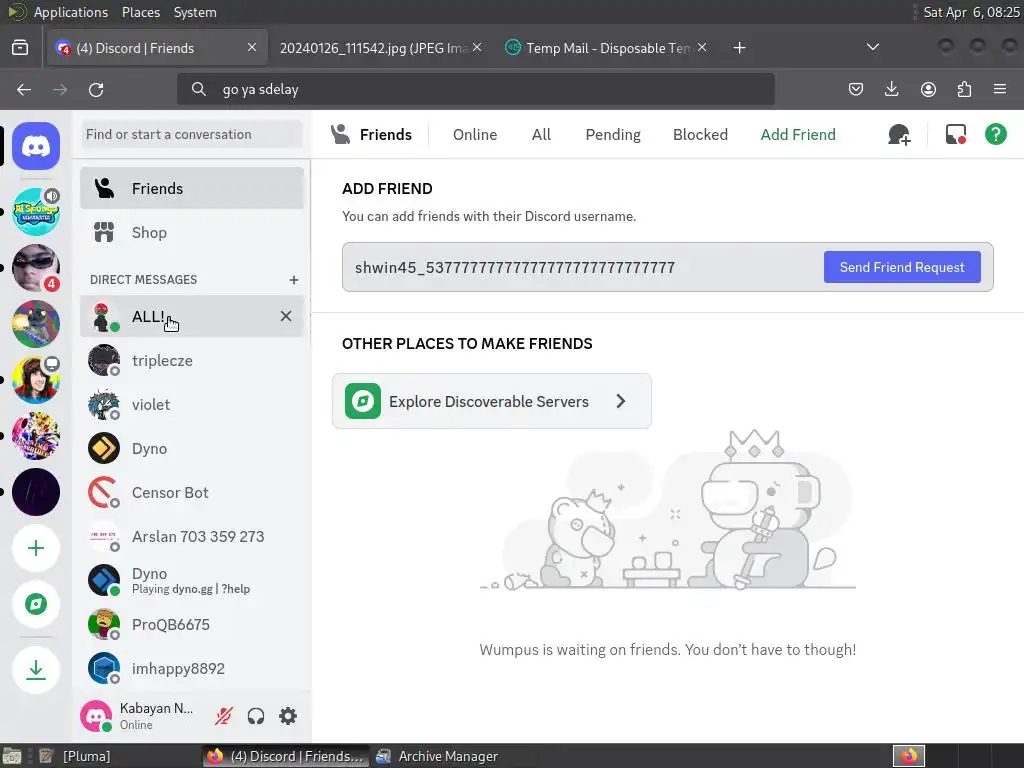Click the Kabayan N... user avatar
1024x768 pixels.
(96, 716)
